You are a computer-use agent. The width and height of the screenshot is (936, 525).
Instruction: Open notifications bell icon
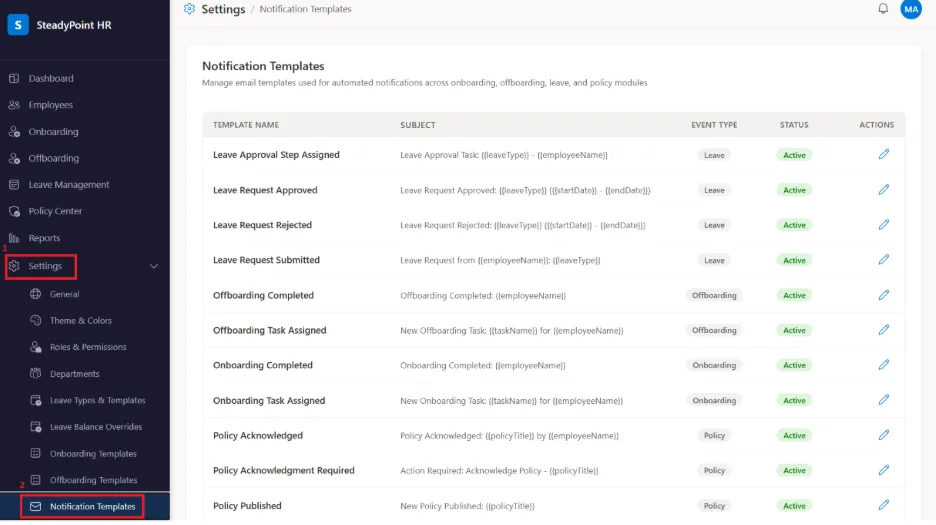pyautogui.click(x=883, y=9)
